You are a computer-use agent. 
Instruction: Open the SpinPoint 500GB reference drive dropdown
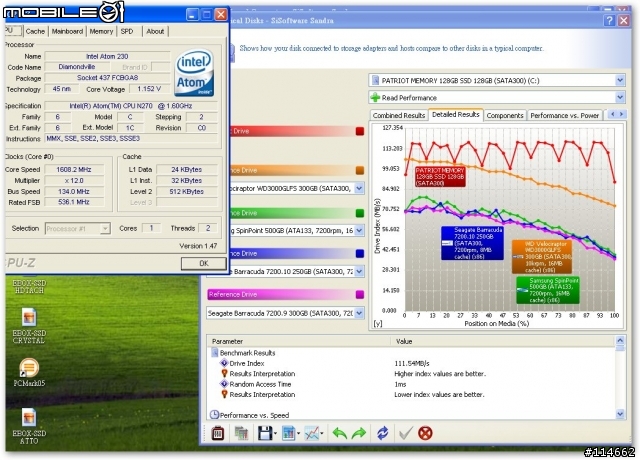coord(359,231)
